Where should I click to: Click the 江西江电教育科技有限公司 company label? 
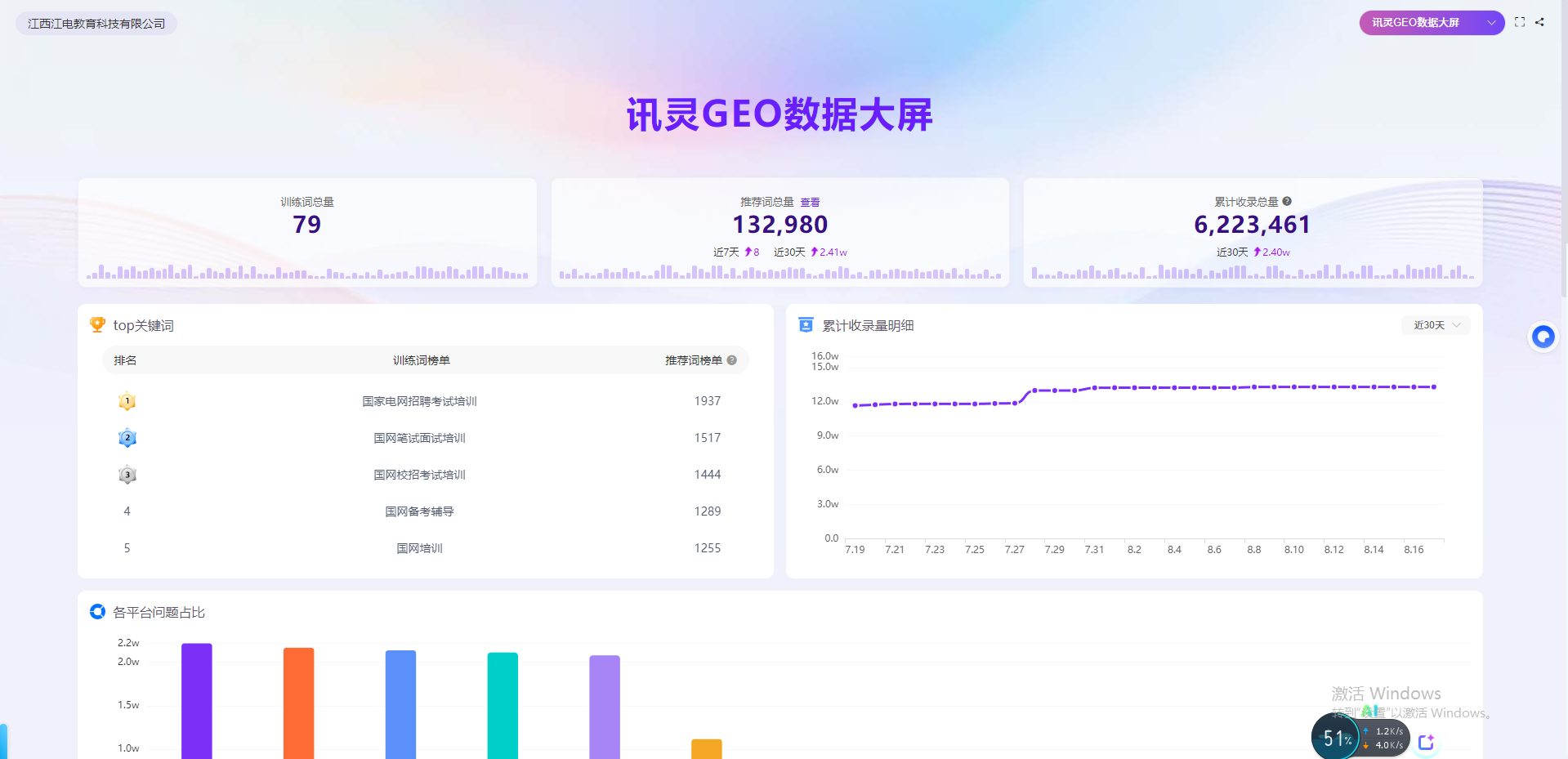pos(96,24)
